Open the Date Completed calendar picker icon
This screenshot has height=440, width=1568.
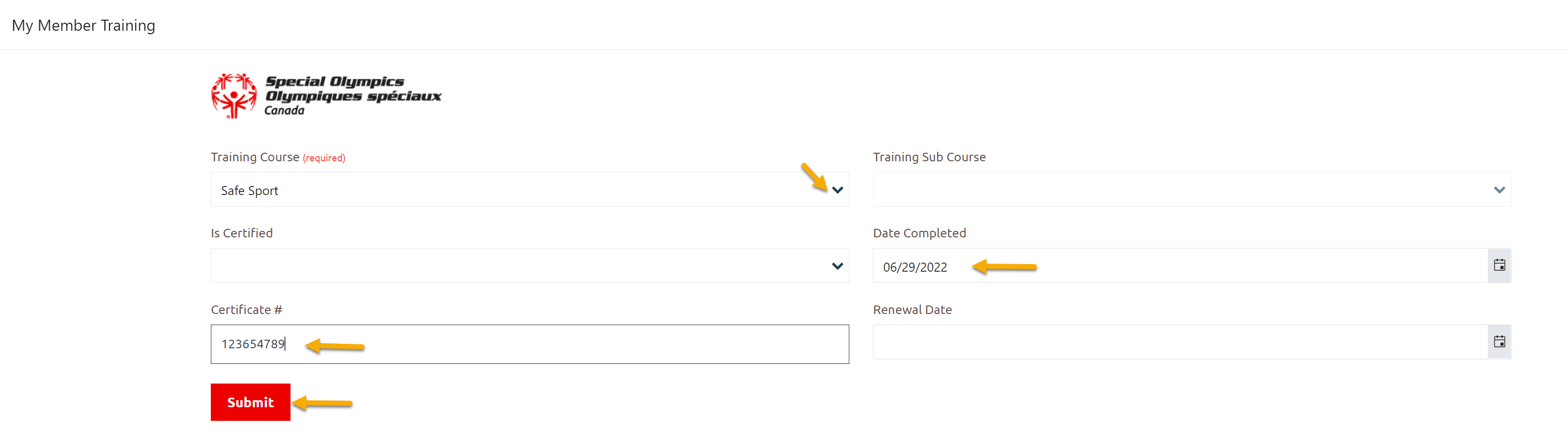[1498, 265]
